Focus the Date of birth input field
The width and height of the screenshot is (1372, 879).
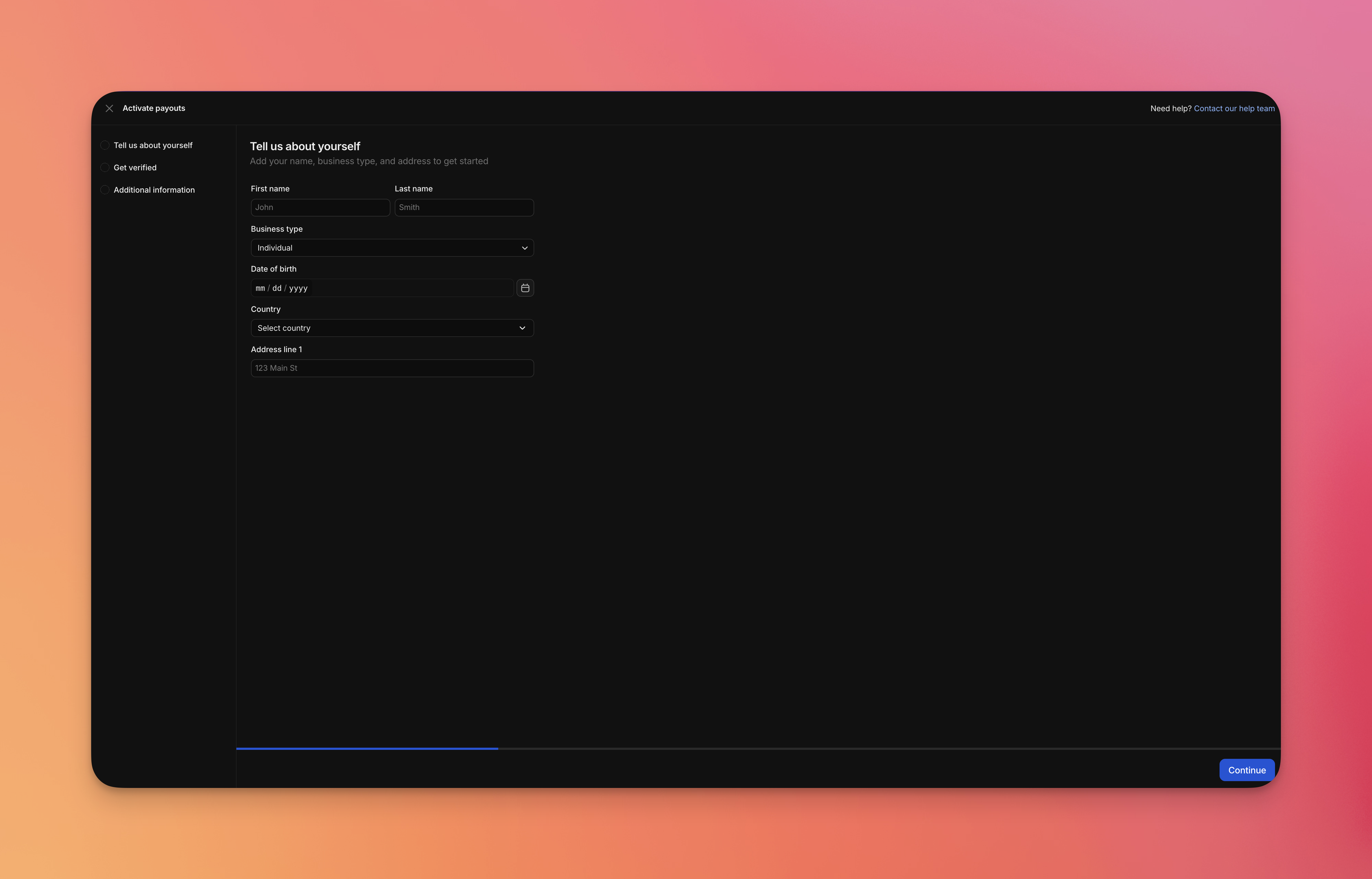(381, 288)
